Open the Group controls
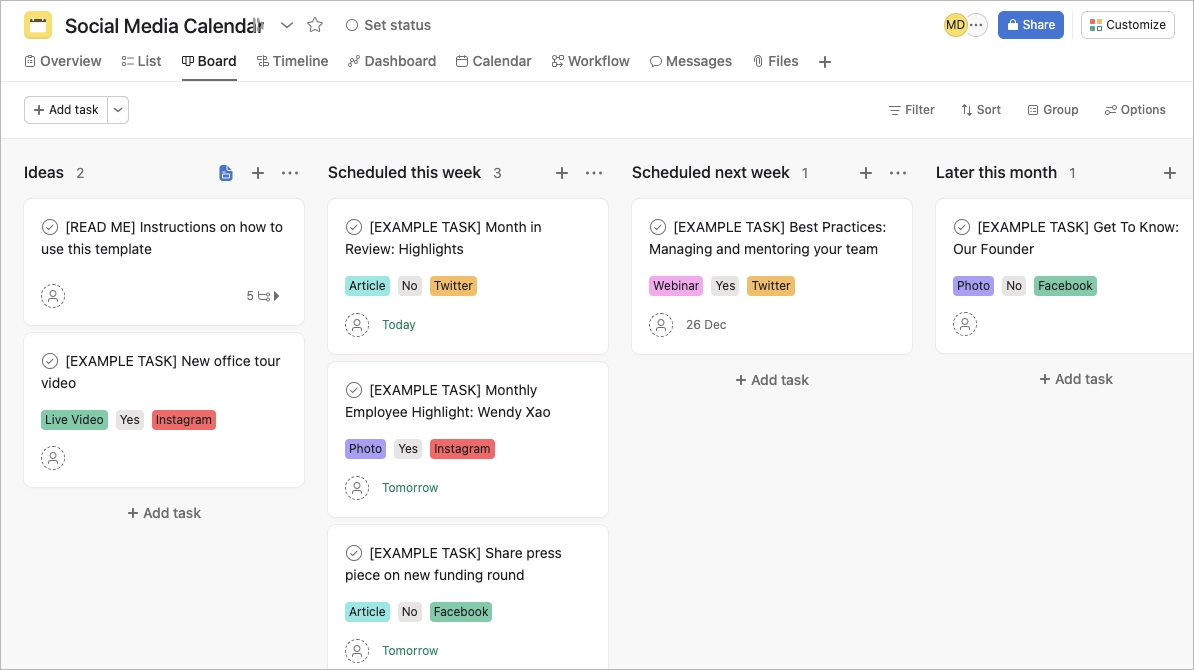The width and height of the screenshot is (1194, 670). pos(1053,110)
